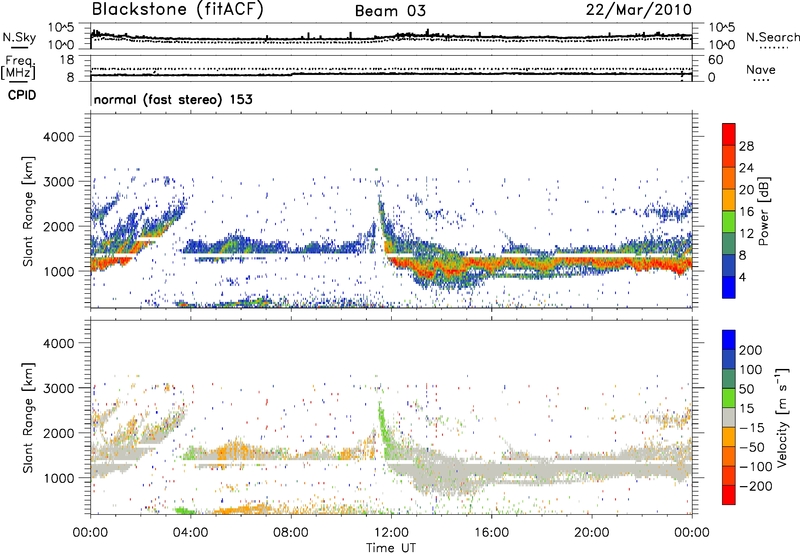Click the red top segment of the Power colorbar
This screenshot has width=800, height=554.
[729, 134]
